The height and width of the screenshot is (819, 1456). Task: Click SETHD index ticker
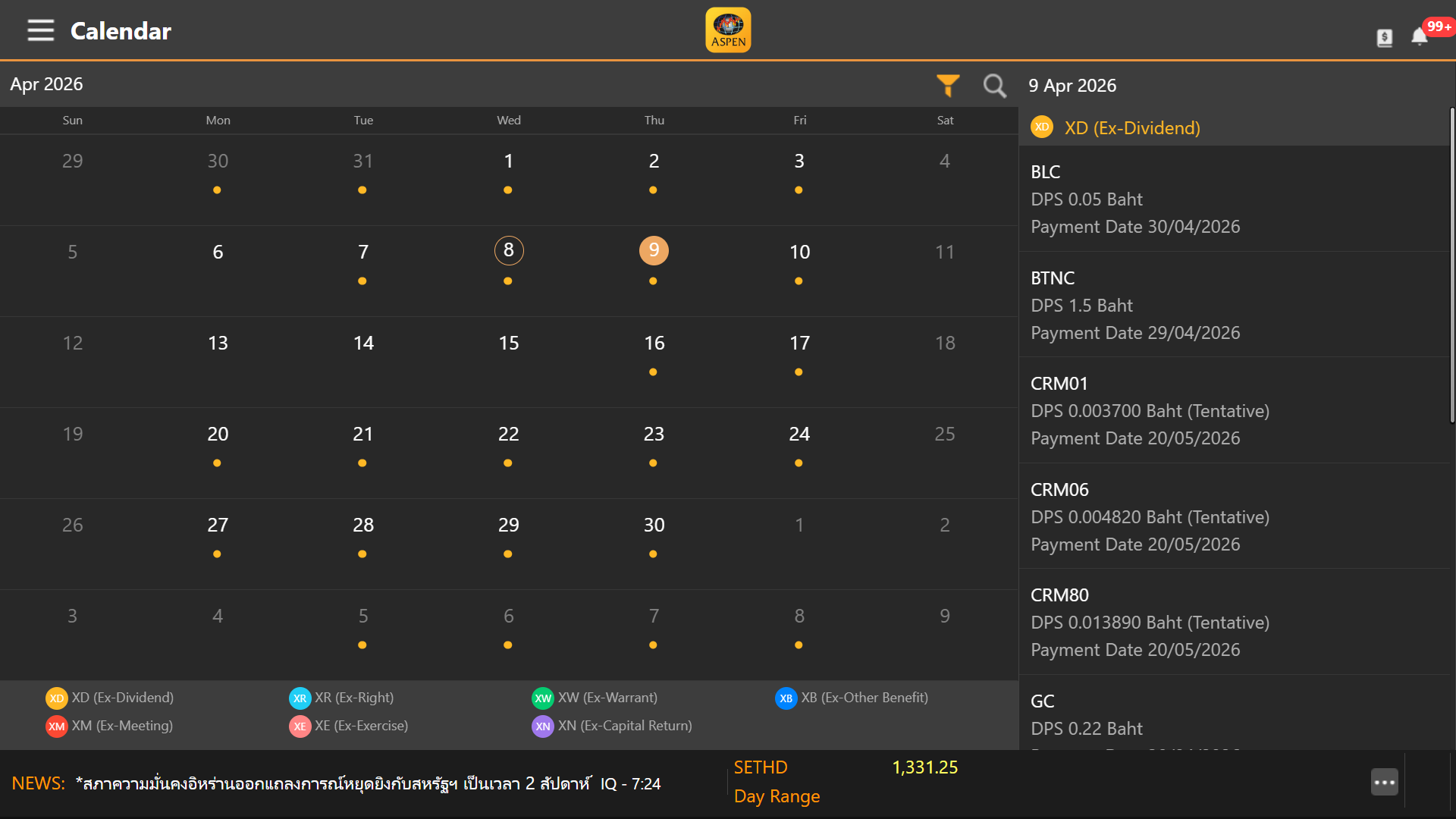(761, 767)
